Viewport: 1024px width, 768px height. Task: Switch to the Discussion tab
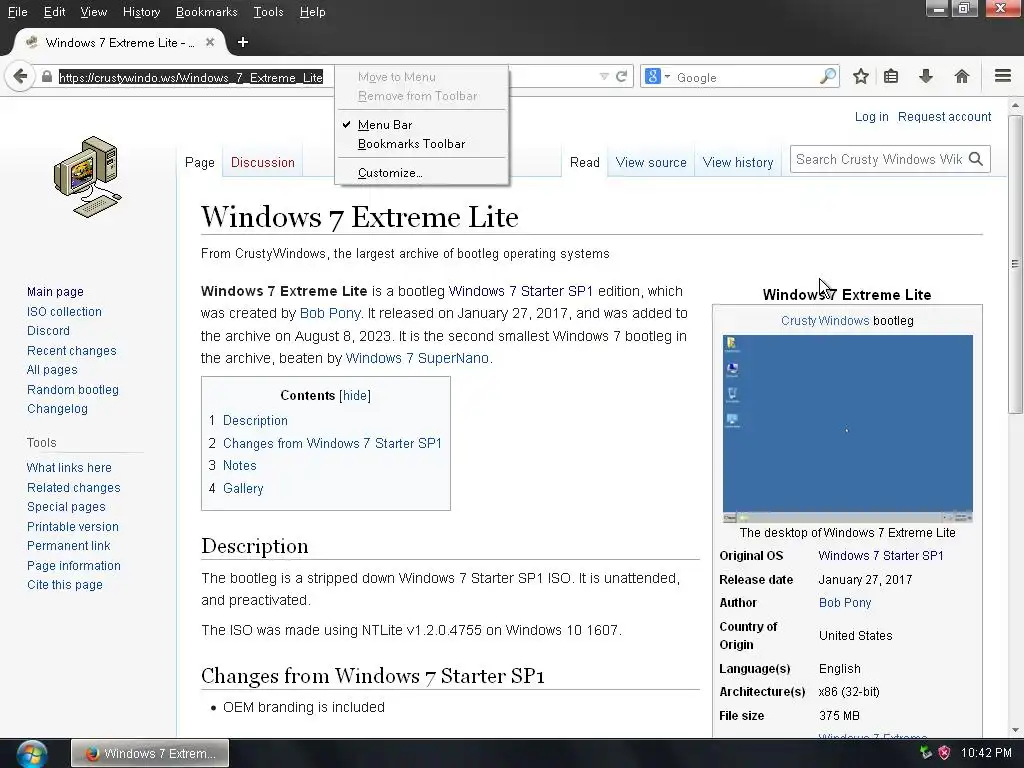pyautogui.click(x=263, y=163)
